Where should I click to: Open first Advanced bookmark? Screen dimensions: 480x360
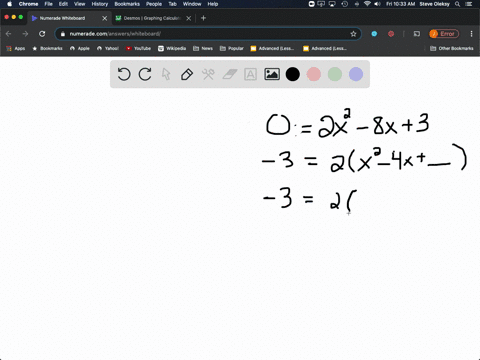click(x=272, y=48)
